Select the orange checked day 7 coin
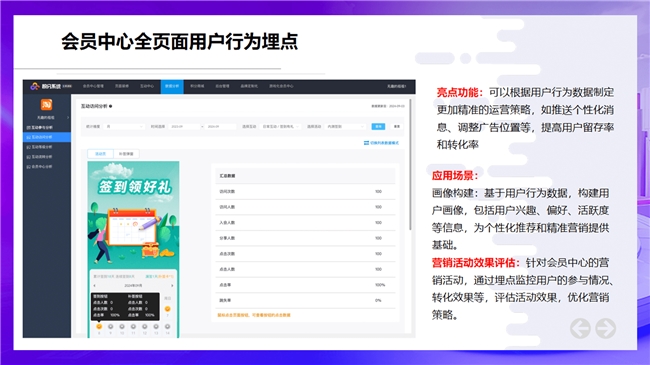 [167, 309]
